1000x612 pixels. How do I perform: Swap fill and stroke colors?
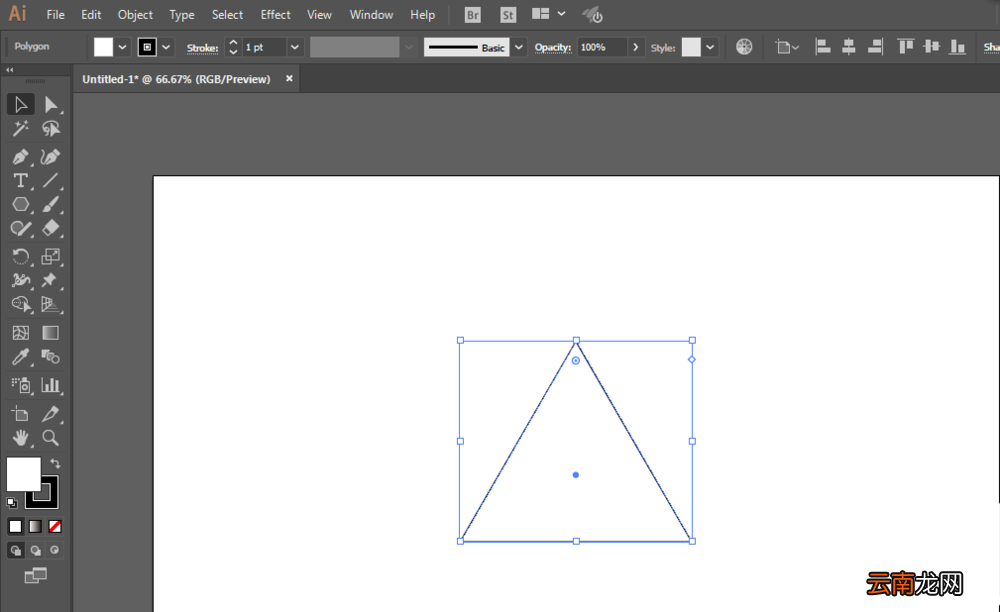coord(55,463)
